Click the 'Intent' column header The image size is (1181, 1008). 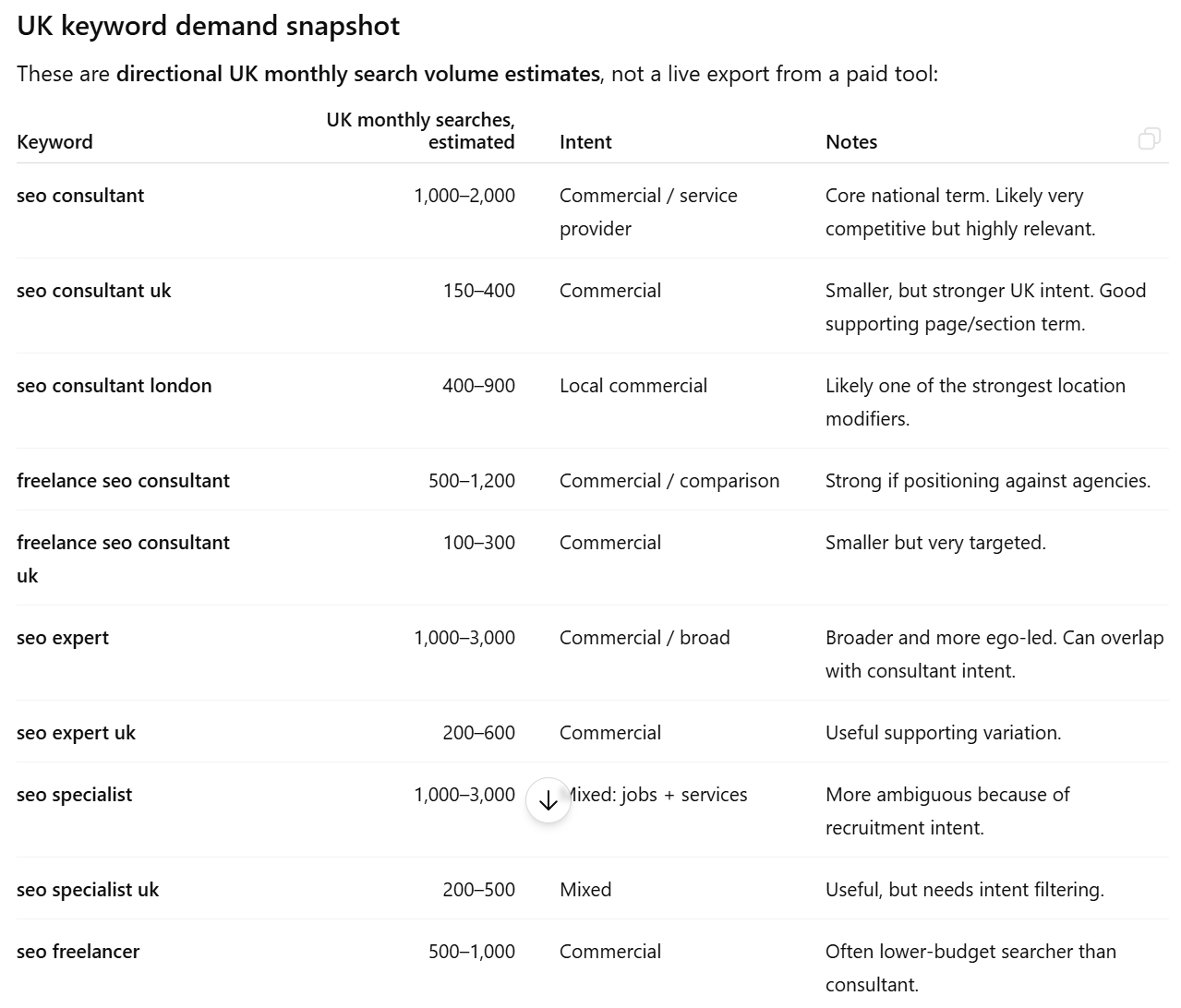[x=585, y=142]
